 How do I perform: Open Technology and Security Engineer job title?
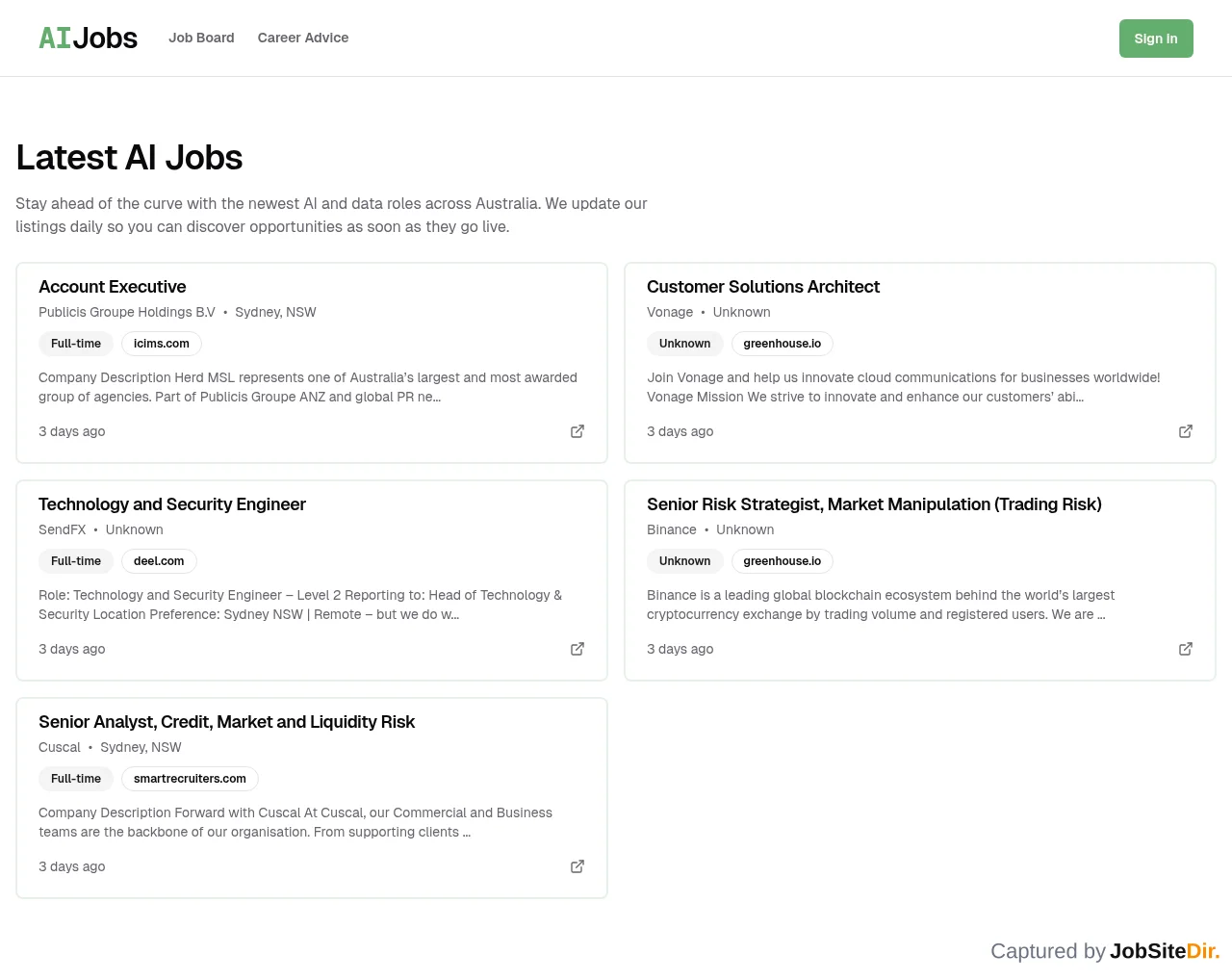(172, 504)
